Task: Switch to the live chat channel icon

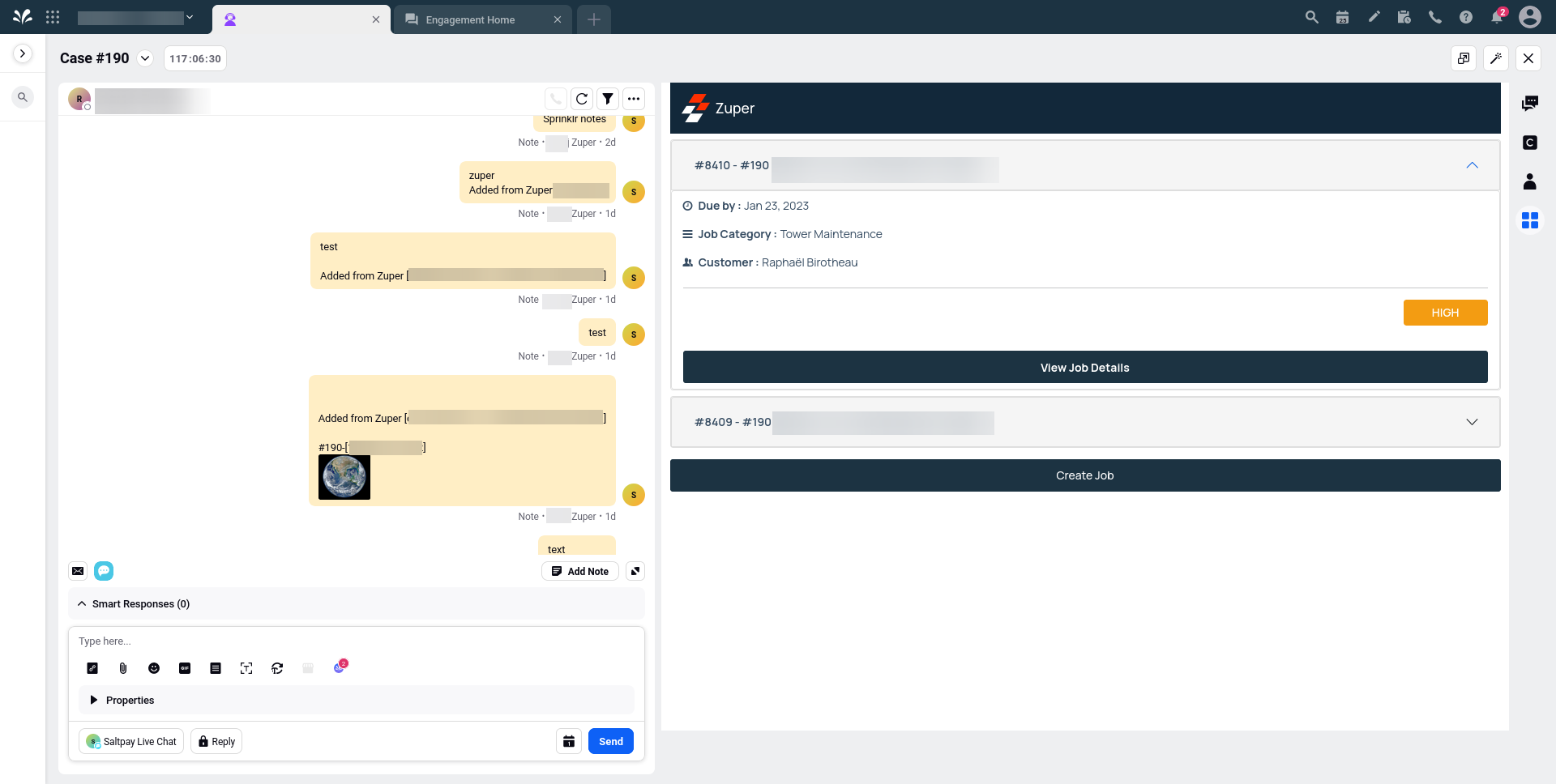Action: coord(104,571)
